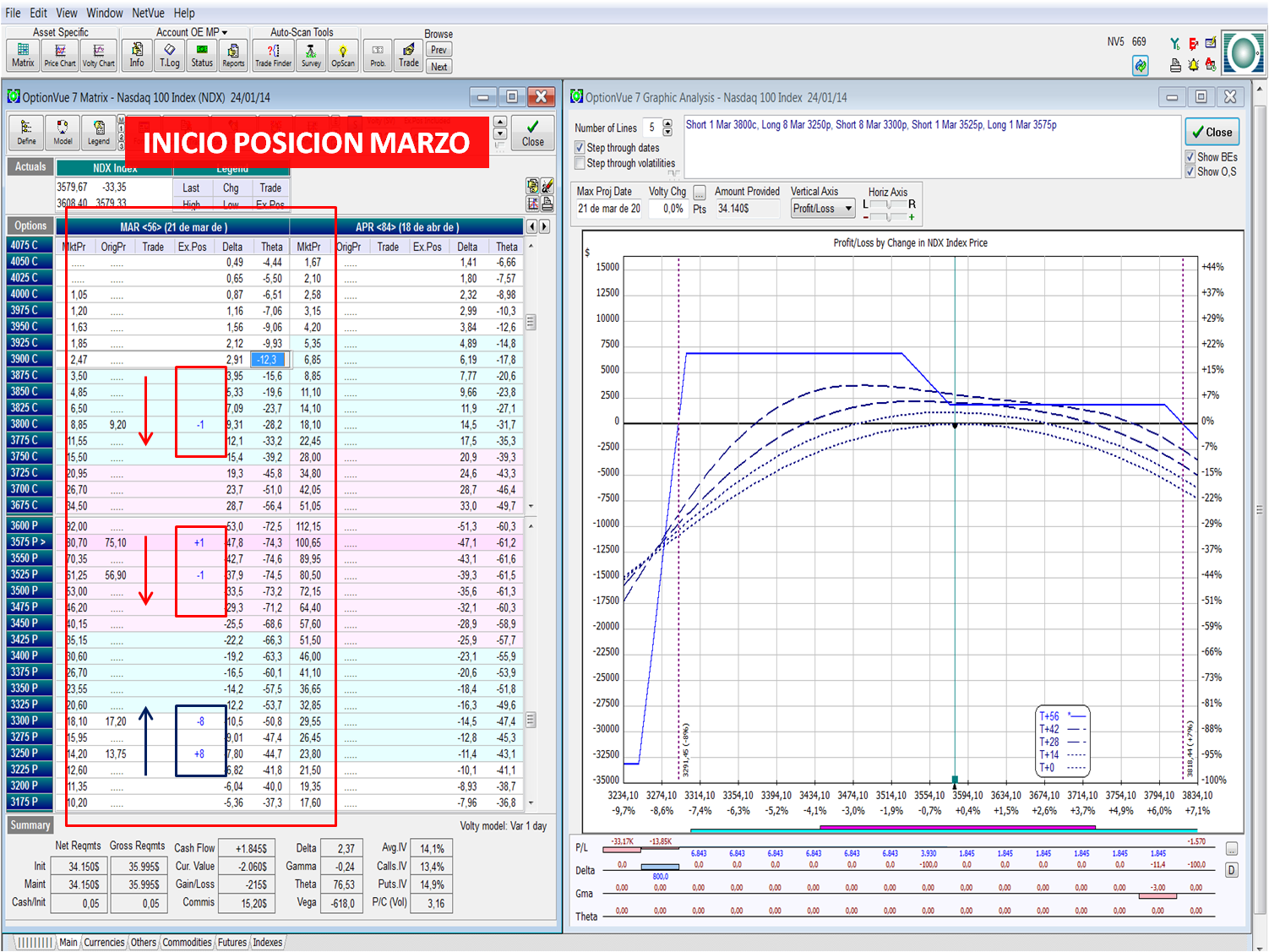
Task: Click the clipboard icon above Options scroll arrows
Action: tap(532, 186)
